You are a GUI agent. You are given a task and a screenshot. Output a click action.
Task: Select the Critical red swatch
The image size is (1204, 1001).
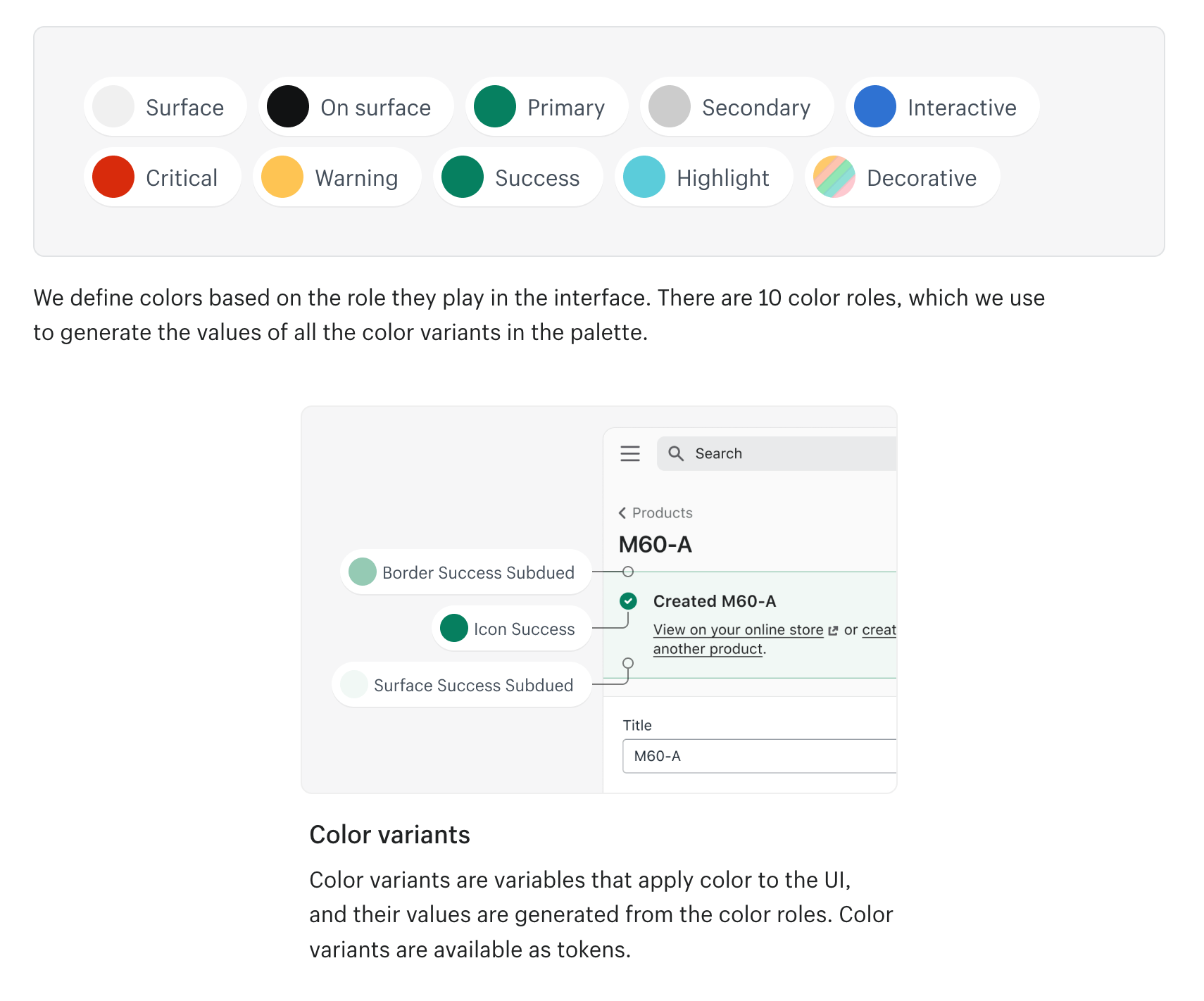pos(113,177)
